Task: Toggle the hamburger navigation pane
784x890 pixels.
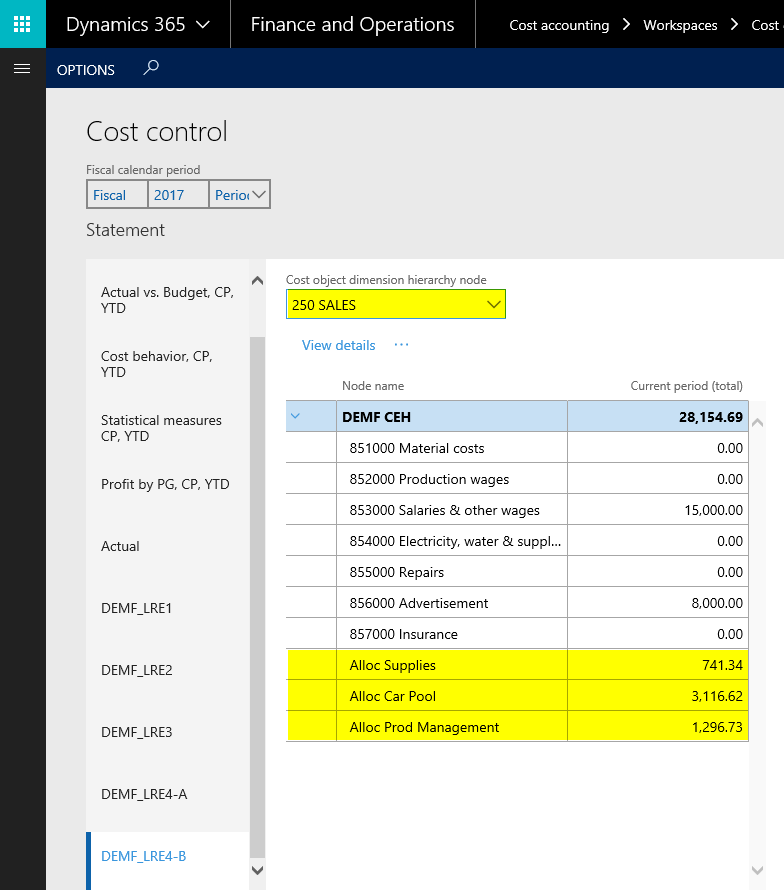Action: [22, 69]
